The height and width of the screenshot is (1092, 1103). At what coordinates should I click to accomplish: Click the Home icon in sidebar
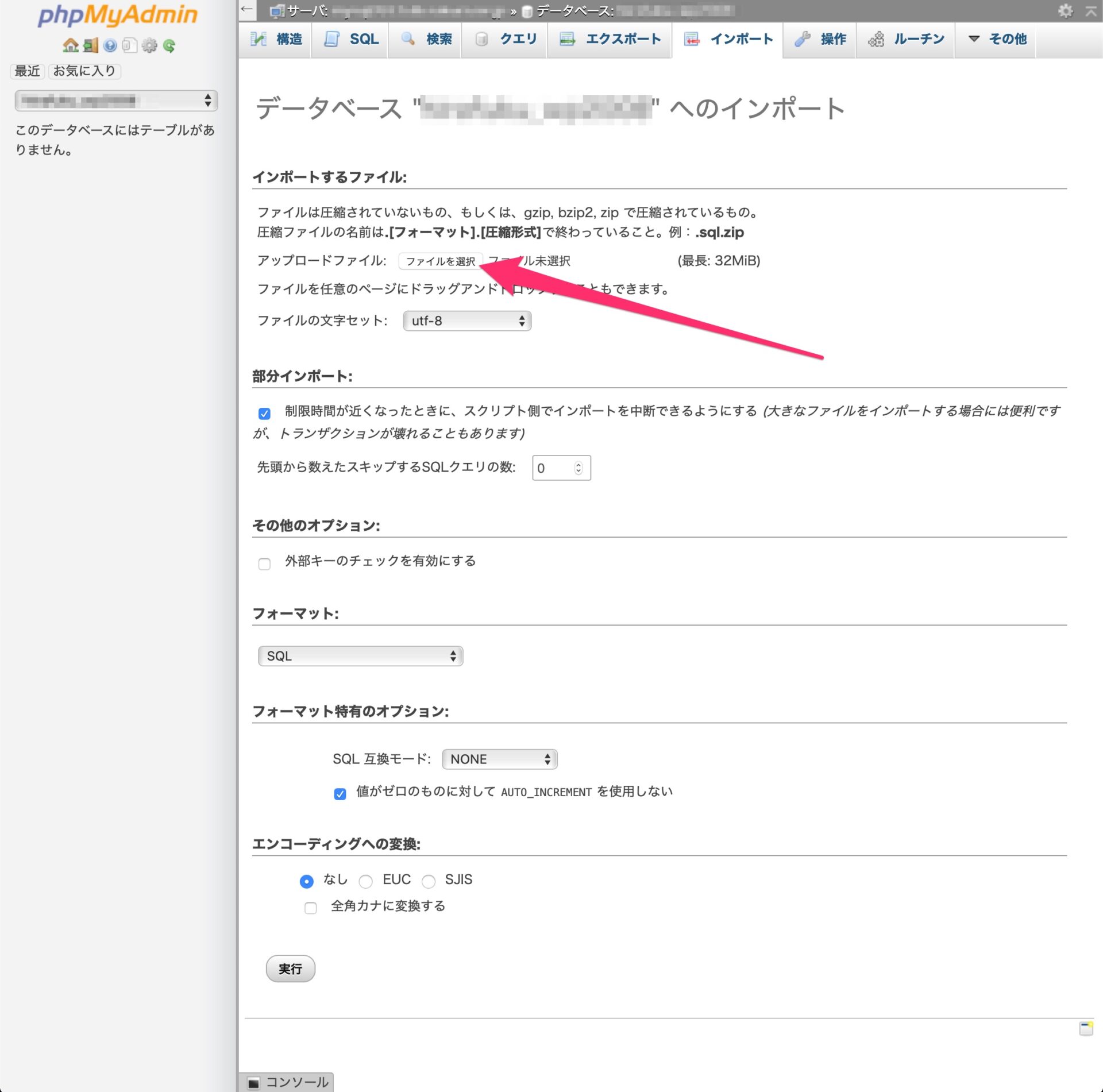point(71,45)
